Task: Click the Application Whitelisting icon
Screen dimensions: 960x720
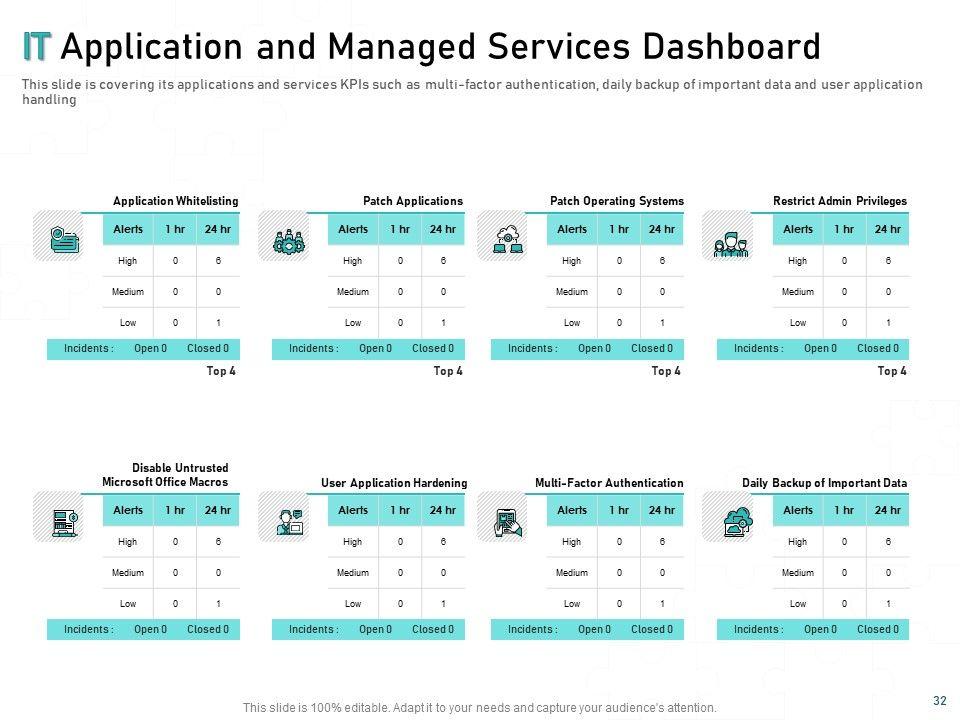Action: coord(64,239)
